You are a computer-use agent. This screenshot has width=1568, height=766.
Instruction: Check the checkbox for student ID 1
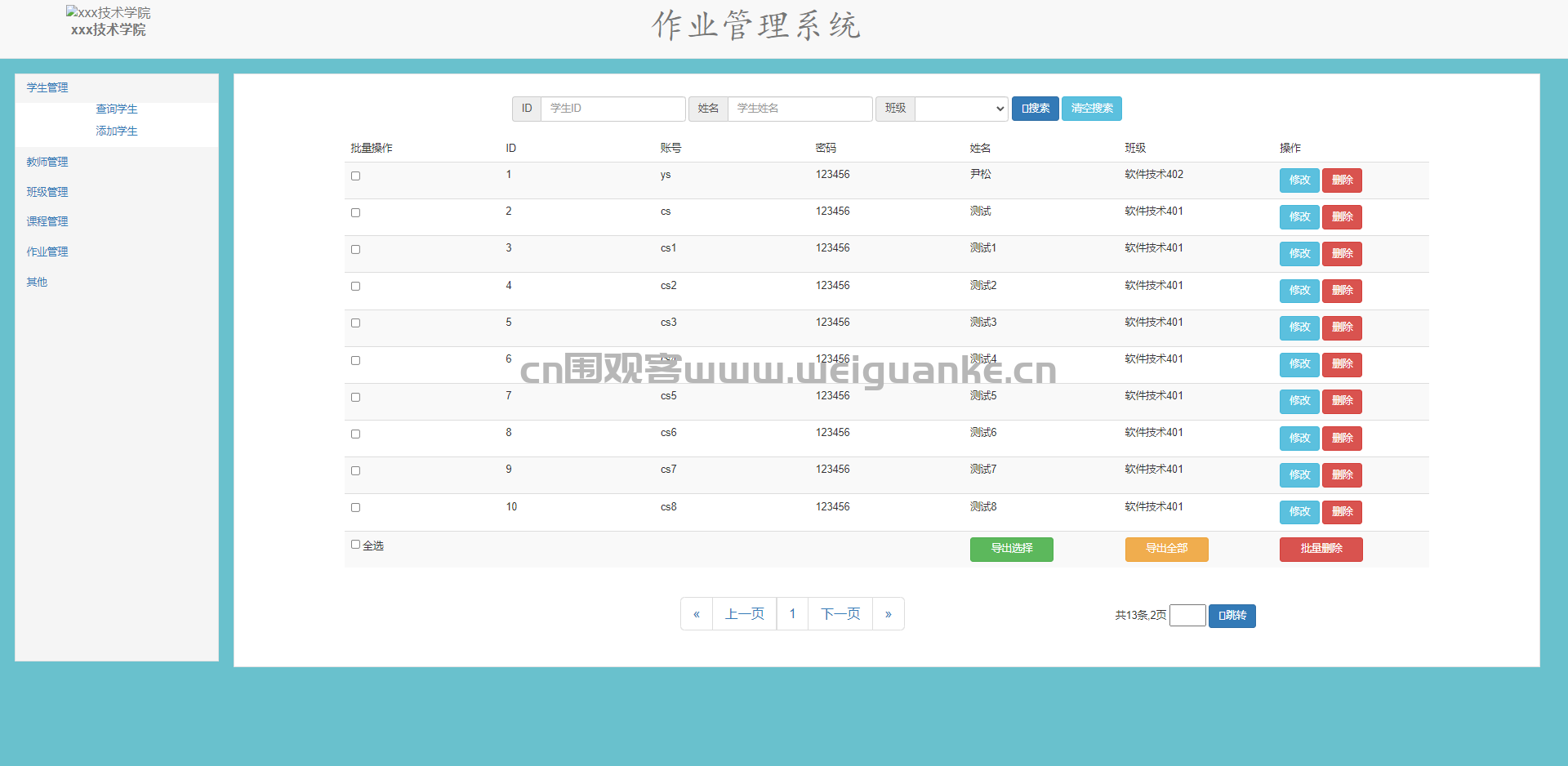pos(355,176)
